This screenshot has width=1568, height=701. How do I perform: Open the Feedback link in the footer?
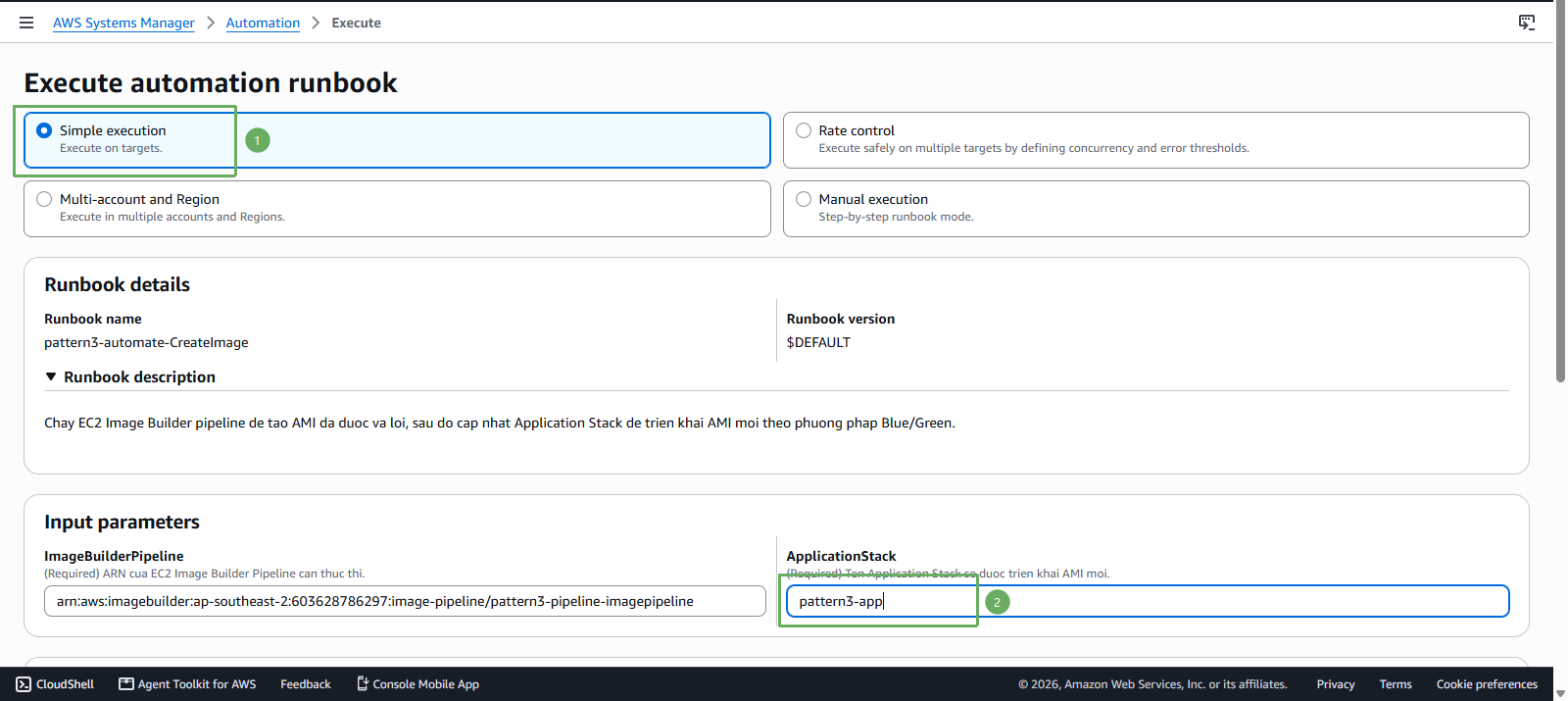pyautogui.click(x=306, y=684)
